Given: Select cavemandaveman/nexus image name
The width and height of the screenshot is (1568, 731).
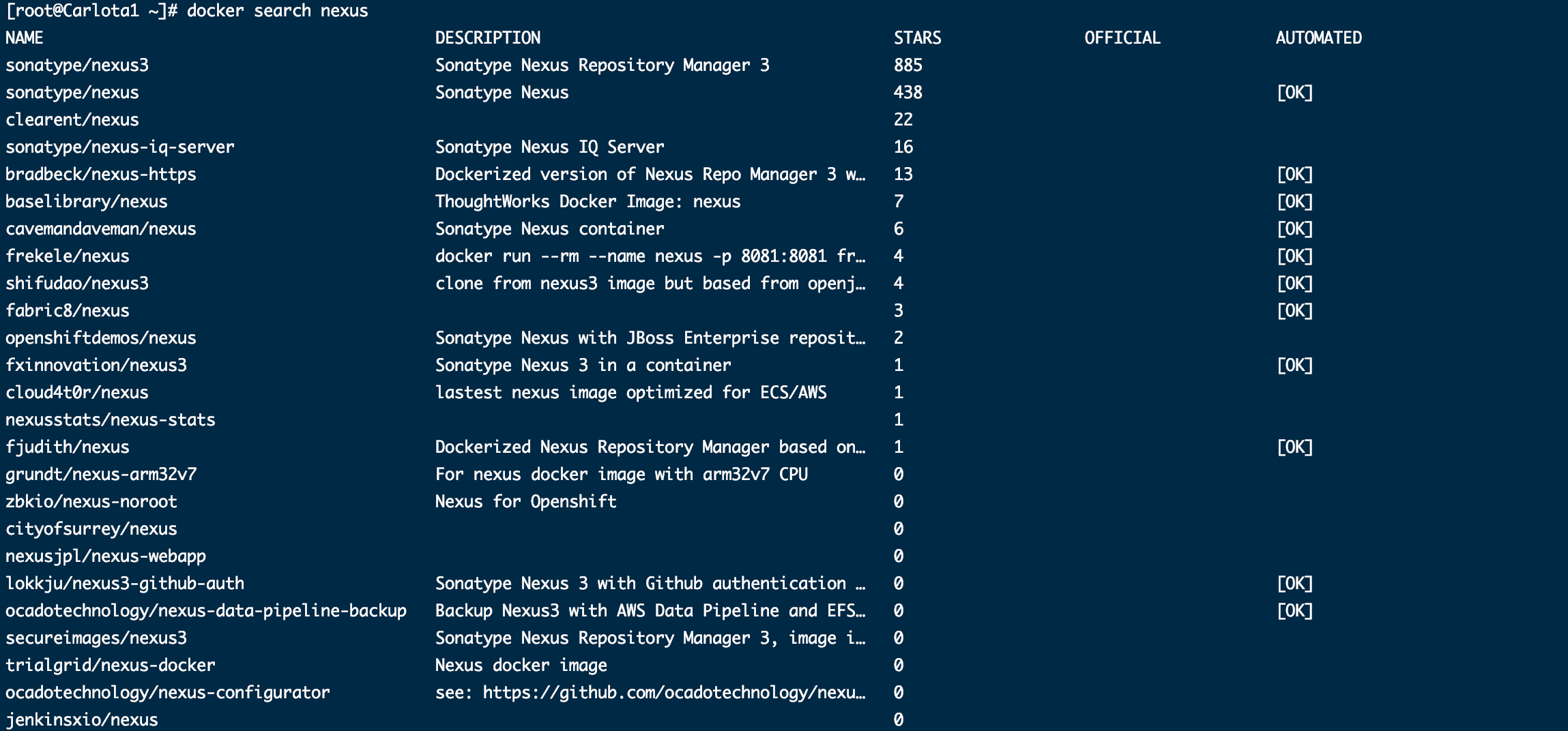Looking at the screenshot, I should (101, 229).
